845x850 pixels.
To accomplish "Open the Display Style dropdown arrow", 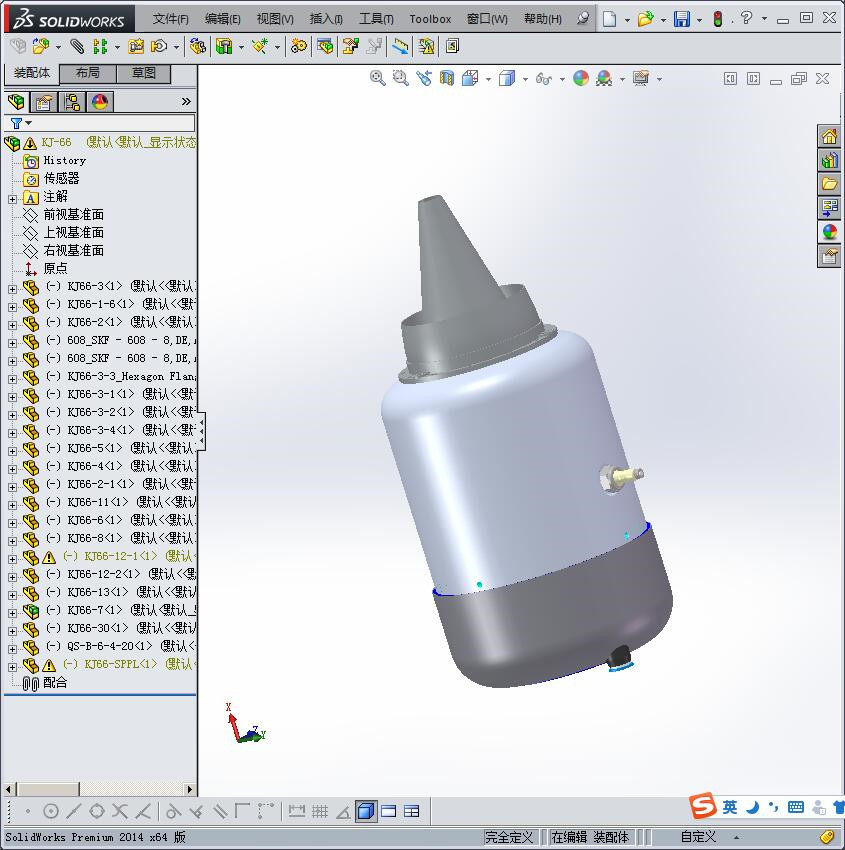I will pos(525,79).
